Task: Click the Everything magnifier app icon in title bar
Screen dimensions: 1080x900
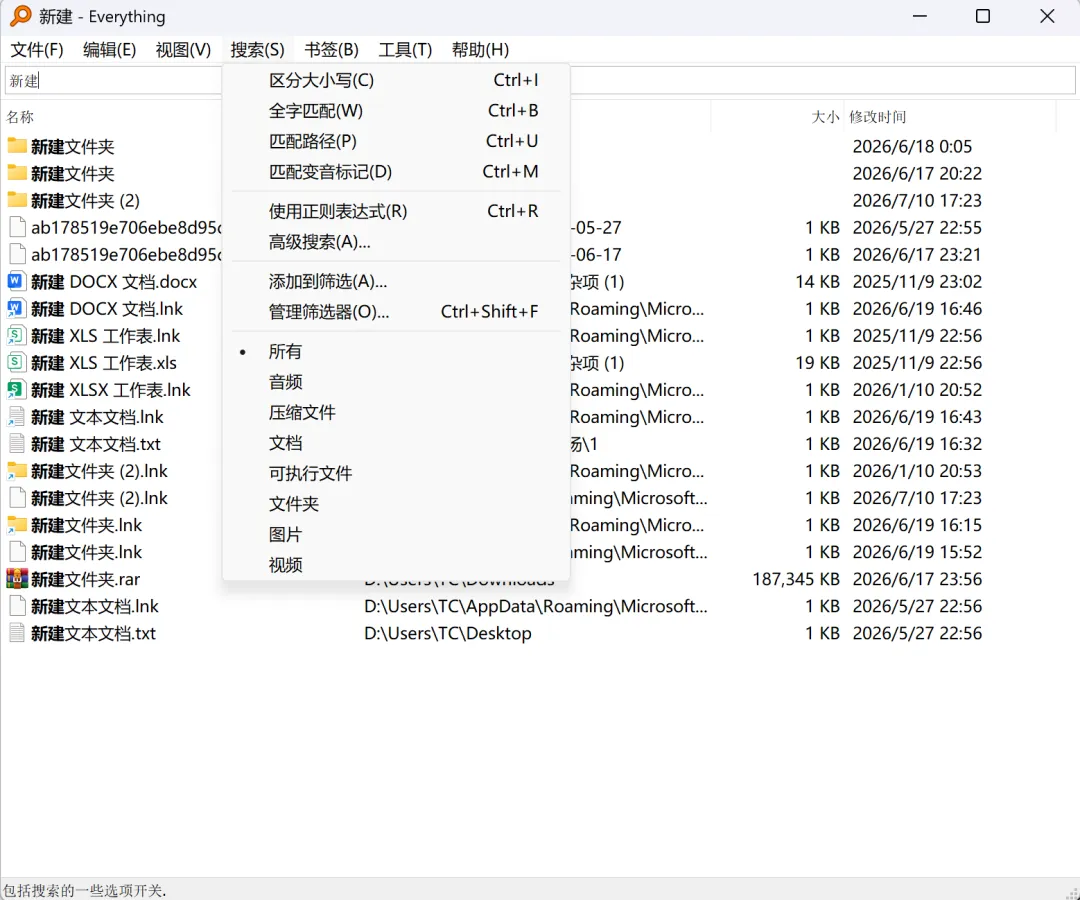Action: (21, 16)
